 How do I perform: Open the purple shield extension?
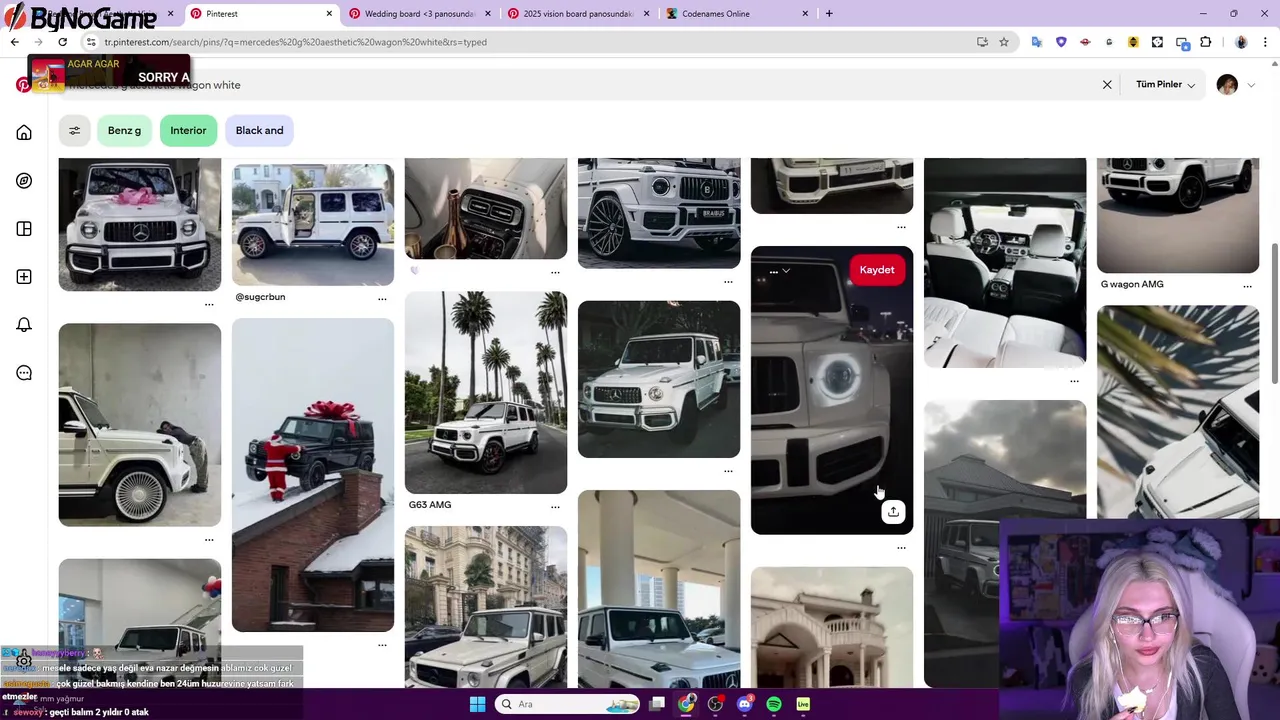click(x=1061, y=42)
